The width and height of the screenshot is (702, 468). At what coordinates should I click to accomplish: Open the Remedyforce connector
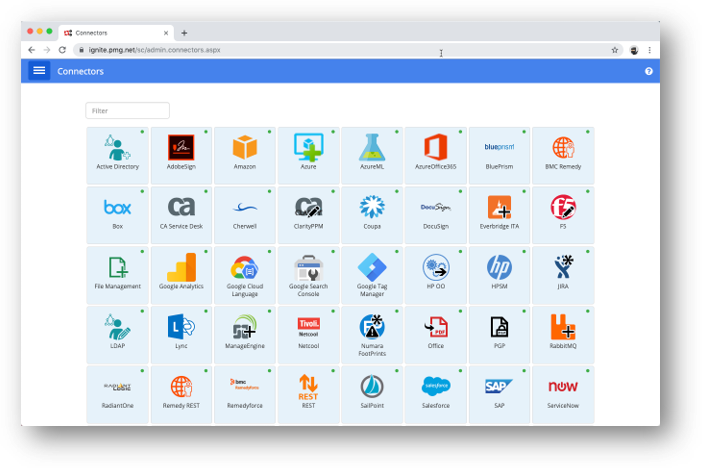click(245, 395)
